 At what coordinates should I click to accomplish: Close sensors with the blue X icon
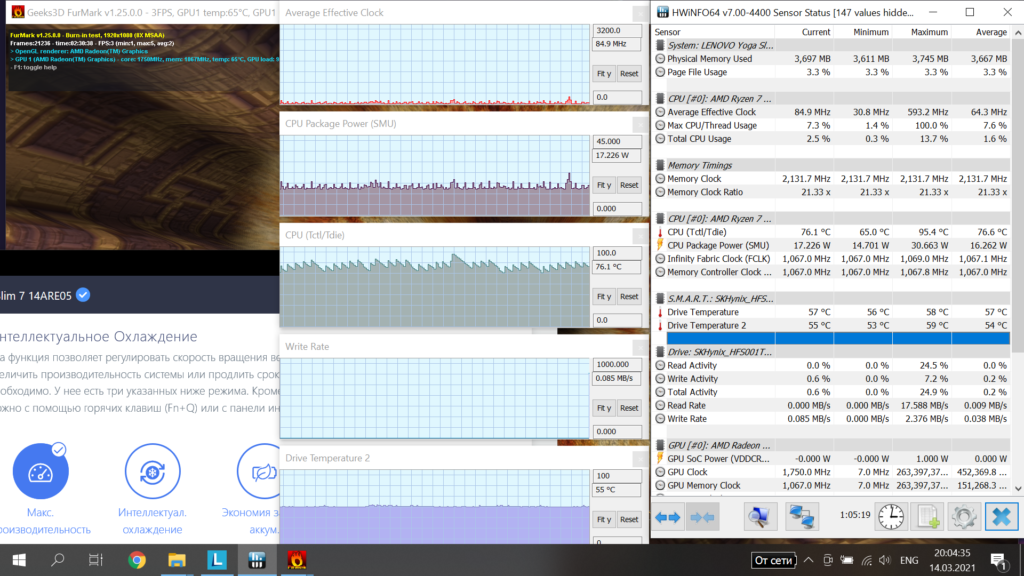pyautogui.click(x=1001, y=517)
